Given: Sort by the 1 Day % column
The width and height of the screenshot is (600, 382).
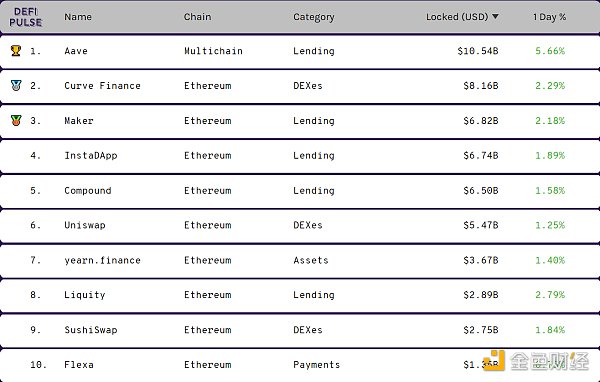Looking at the screenshot, I should pos(549,17).
